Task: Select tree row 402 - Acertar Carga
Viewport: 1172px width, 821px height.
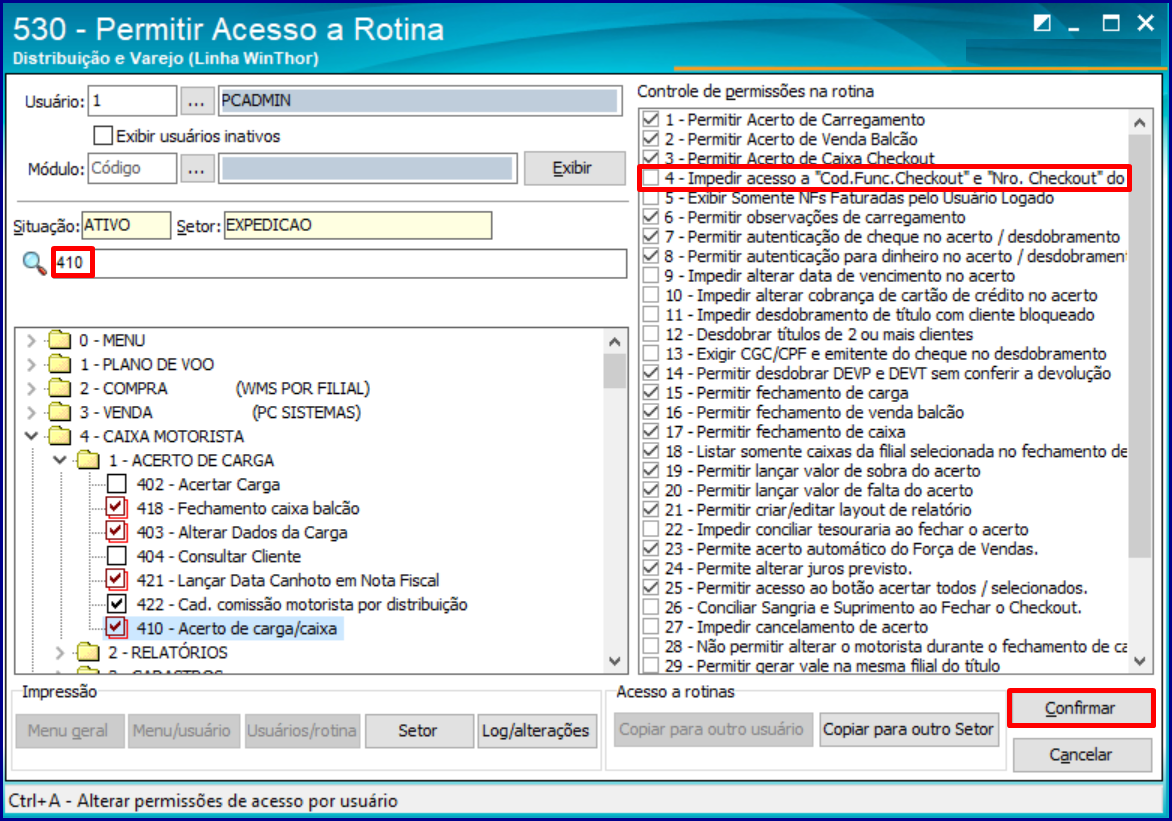Action: (x=209, y=485)
